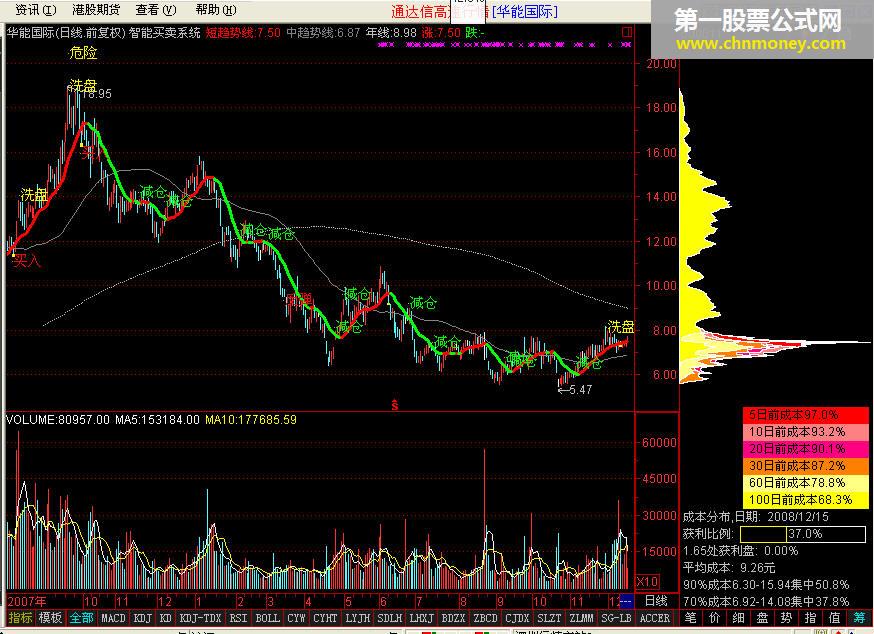The width and height of the screenshot is (874, 634).
Task: Switch to the ZBCD indicator
Action: coord(485,618)
